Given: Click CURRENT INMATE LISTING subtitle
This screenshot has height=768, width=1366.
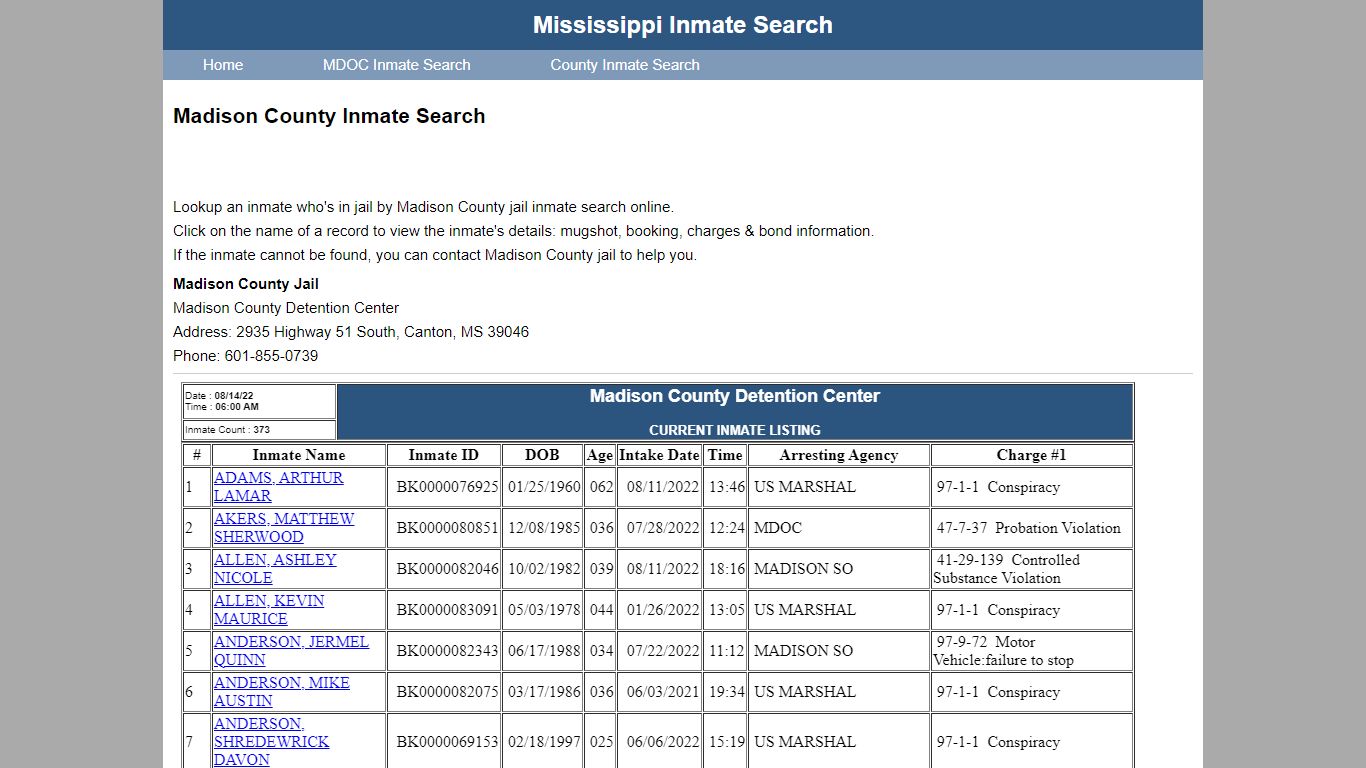Looking at the screenshot, I should (x=735, y=430).
